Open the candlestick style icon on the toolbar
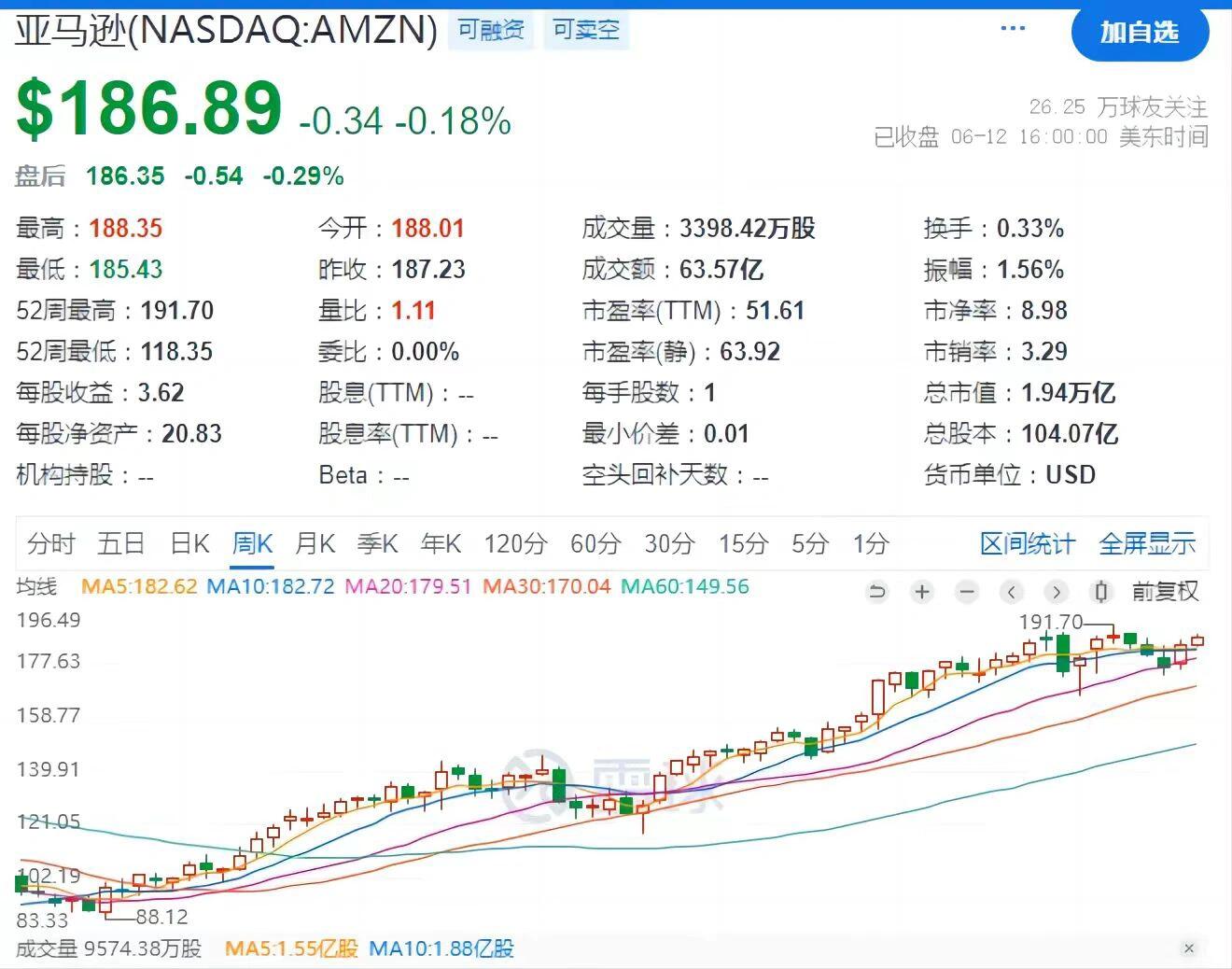Viewport: 1232px width, 969px height. [x=1100, y=592]
